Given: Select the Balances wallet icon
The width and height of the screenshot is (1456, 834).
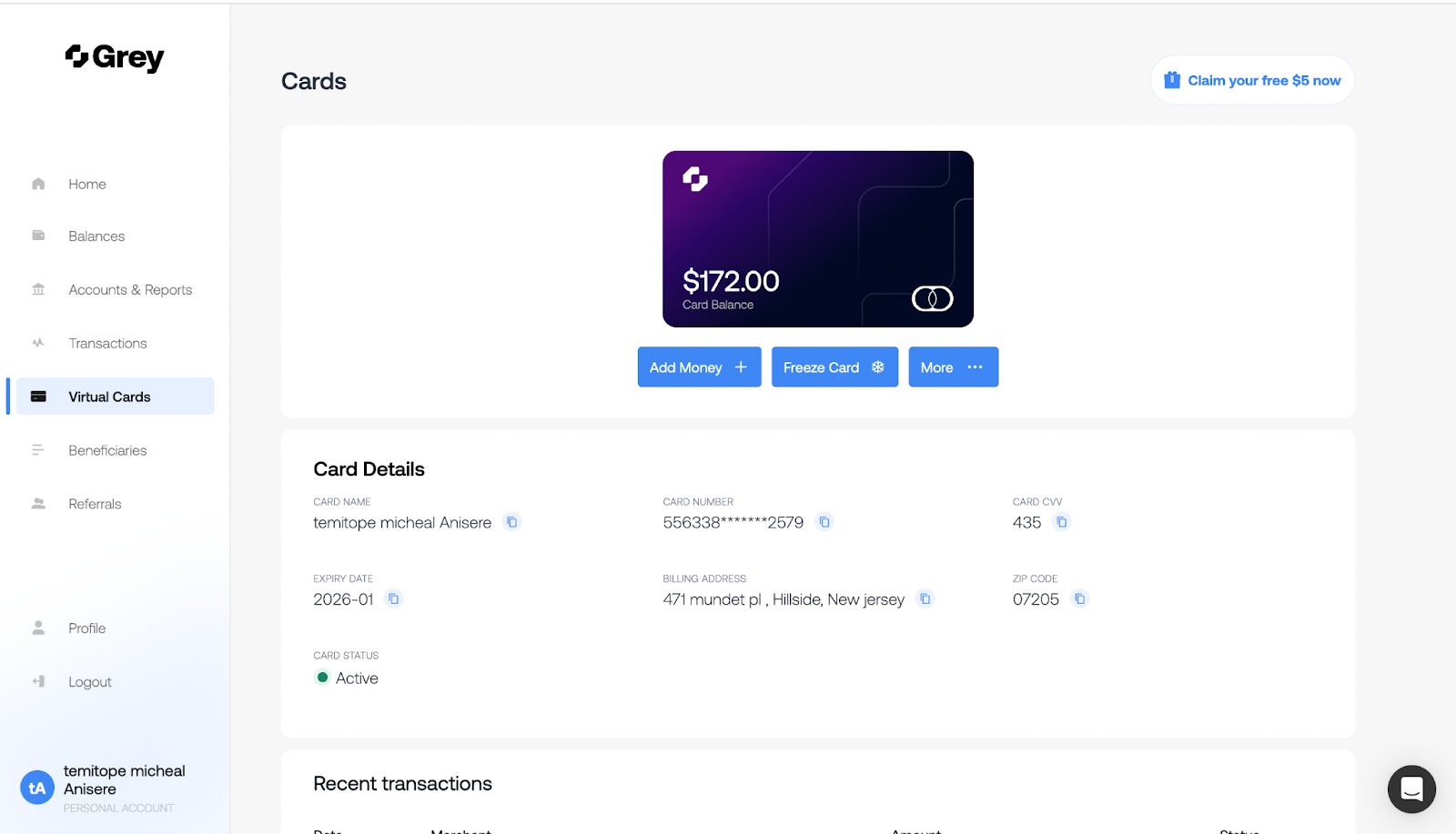Looking at the screenshot, I should (x=37, y=236).
